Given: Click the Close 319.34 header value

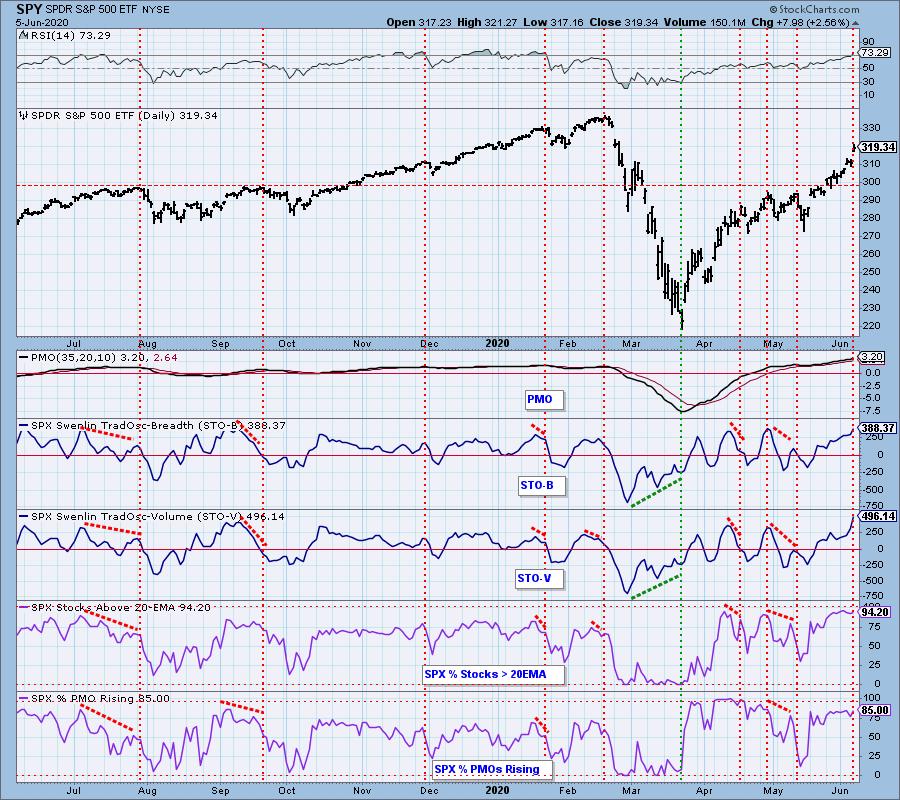Looking at the screenshot, I should click(624, 22).
